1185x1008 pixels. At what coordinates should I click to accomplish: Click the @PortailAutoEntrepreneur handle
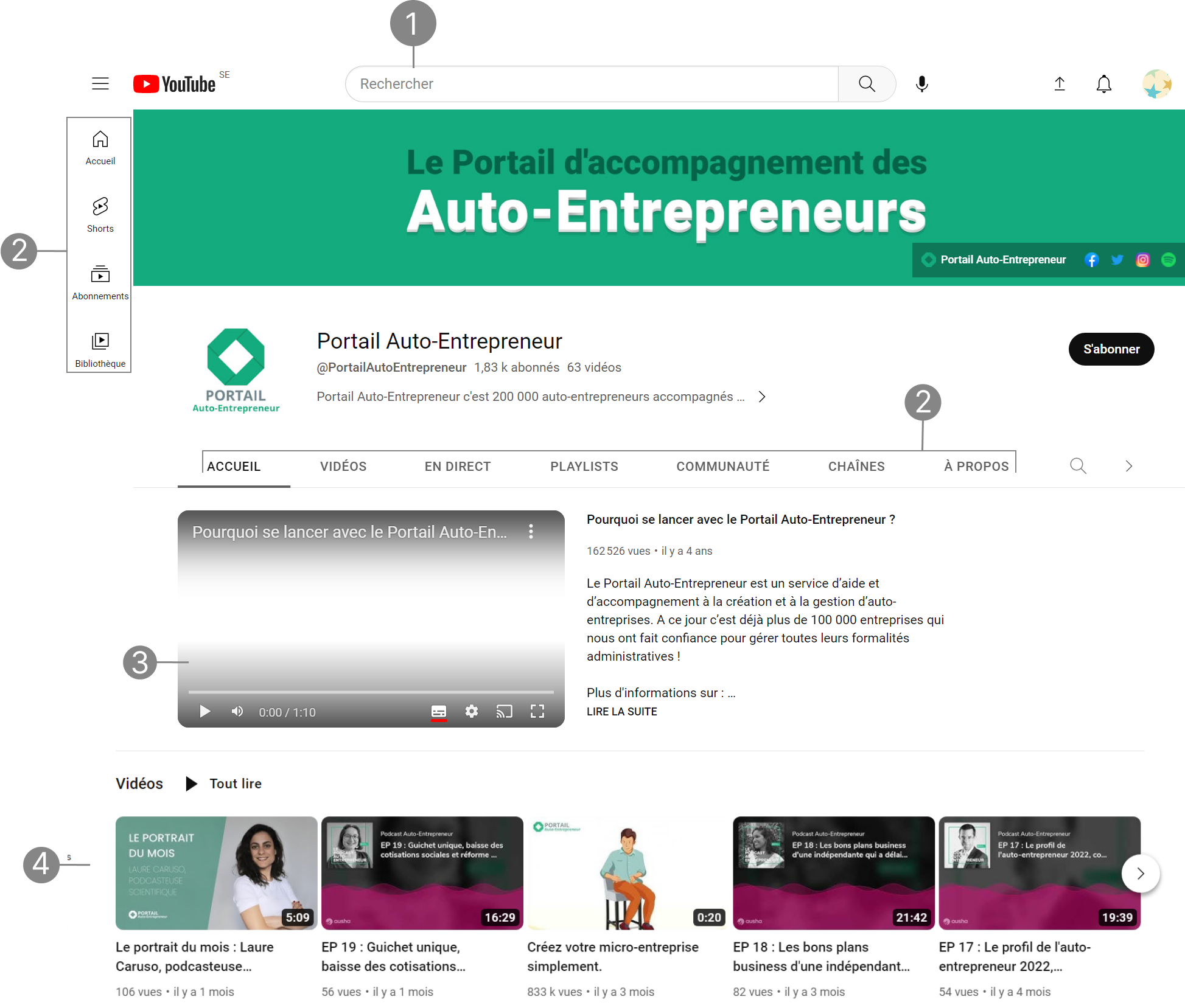pyautogui.click(x=391, y=367)
